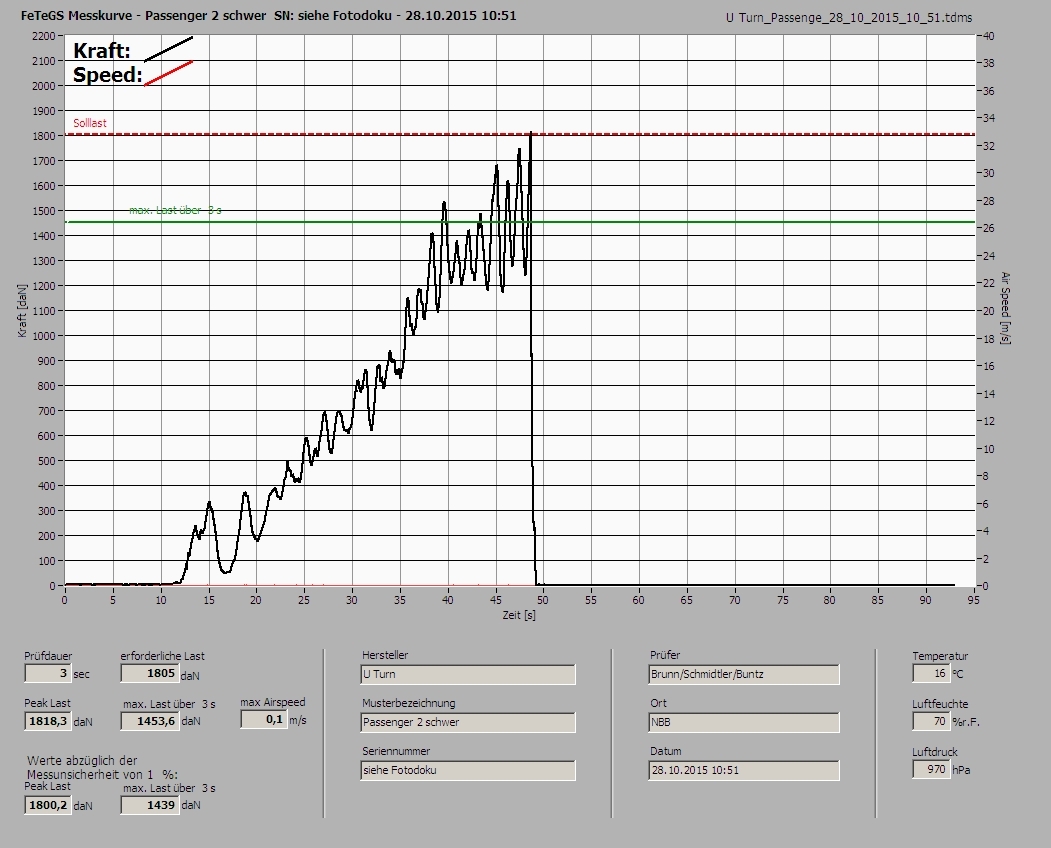Click the red Sollast label on the chart
Viewport: 1051px width, 848px height.
90,123
